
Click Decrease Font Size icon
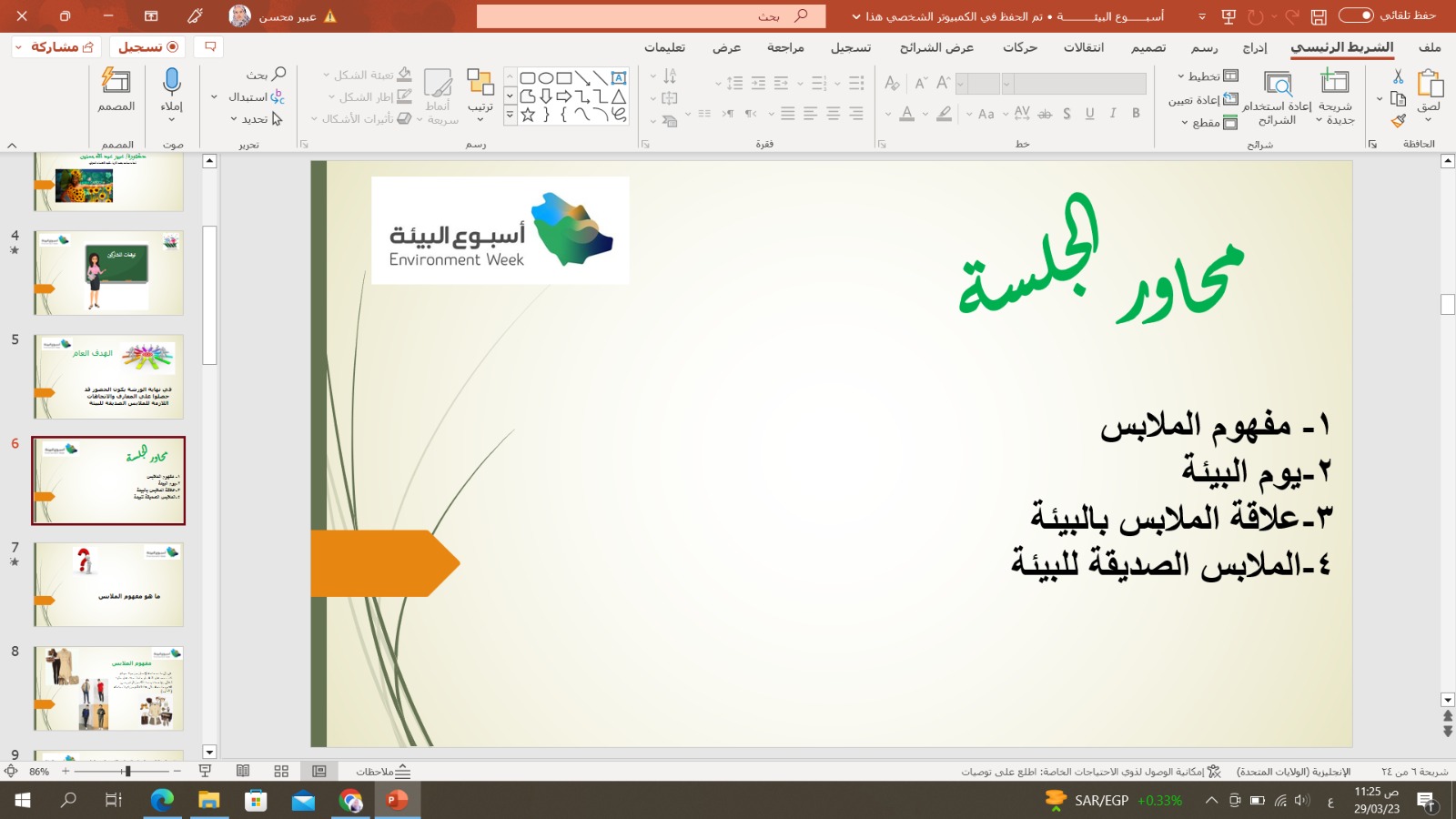[921, 84]
